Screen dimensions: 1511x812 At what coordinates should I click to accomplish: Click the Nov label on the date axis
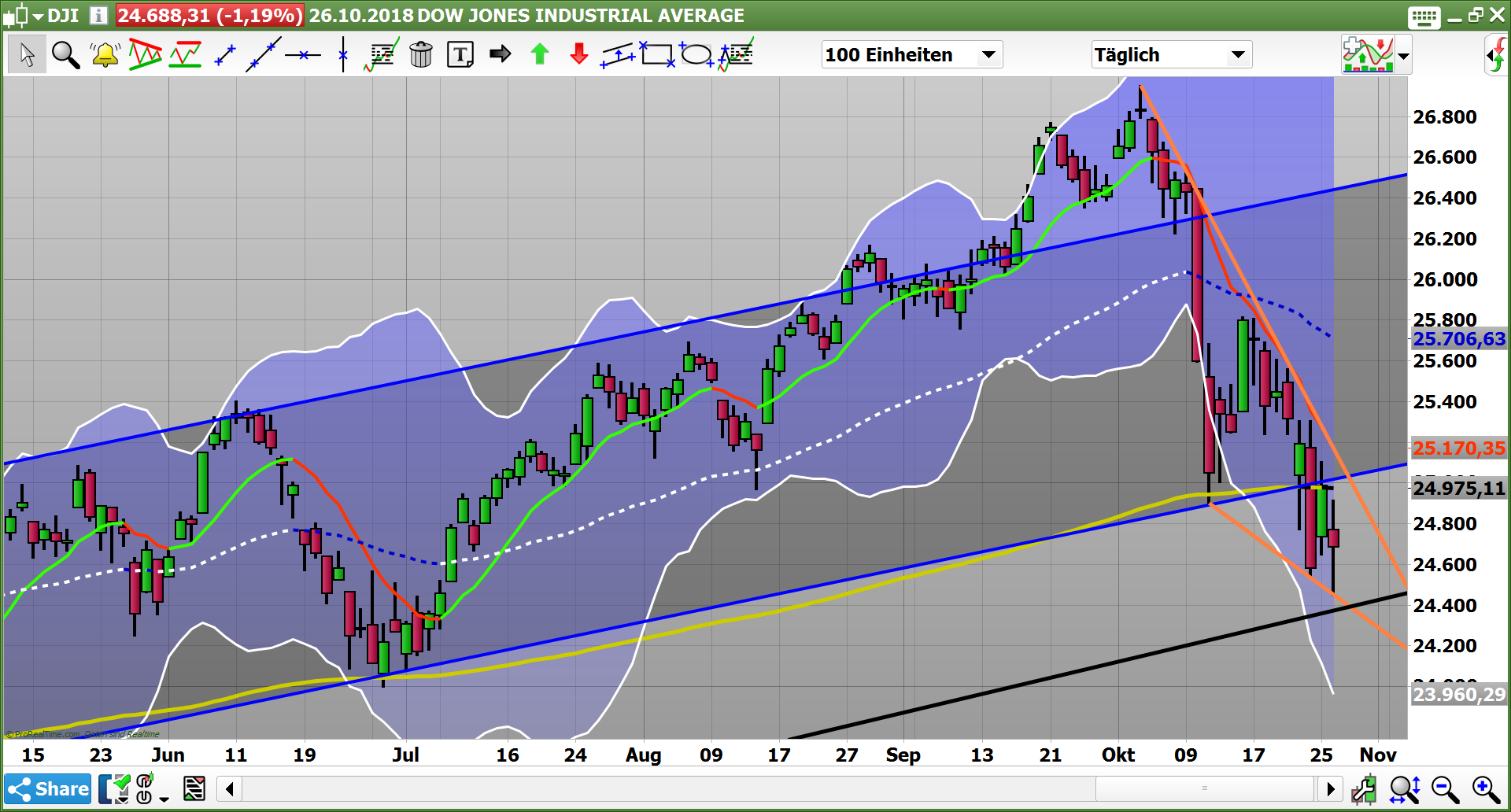pos(1378,755)
